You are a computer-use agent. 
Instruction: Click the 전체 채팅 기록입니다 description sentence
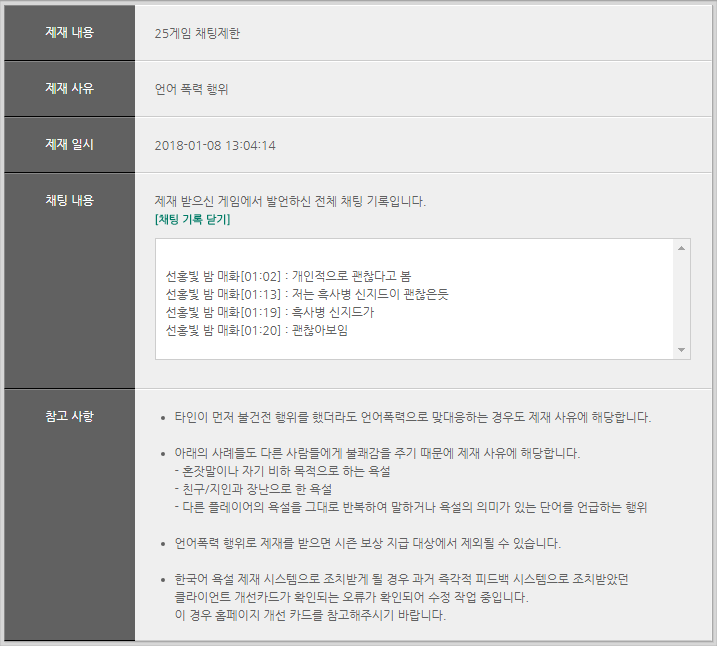(290, 201)
